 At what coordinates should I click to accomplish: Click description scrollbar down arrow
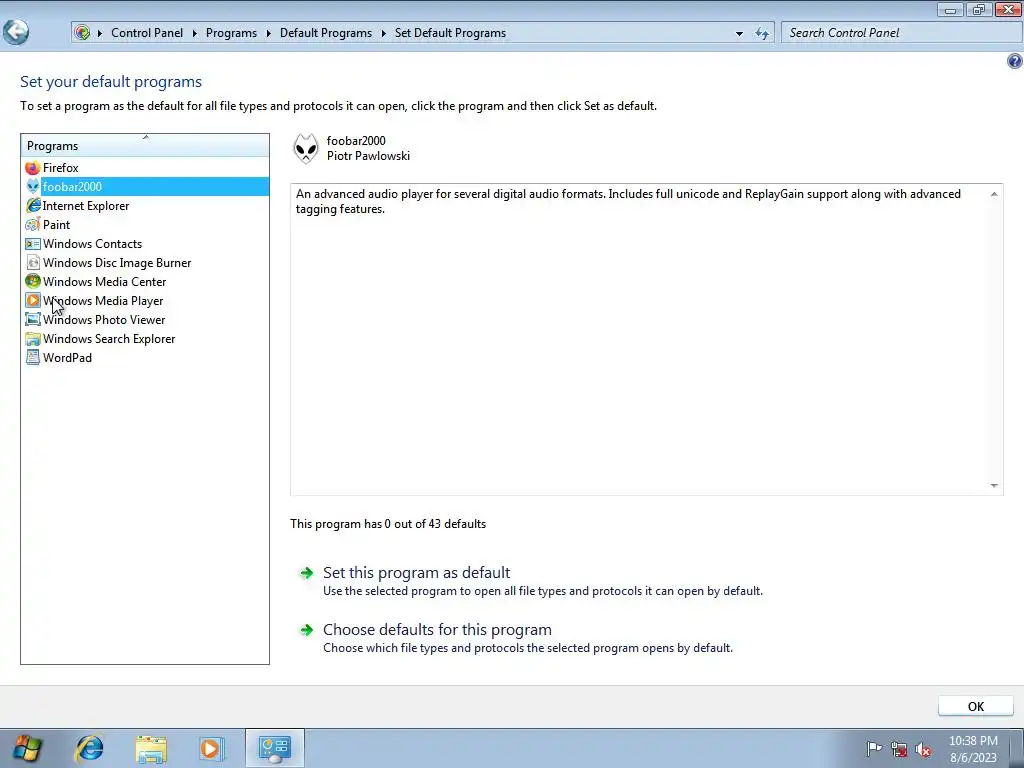point(994,486)
